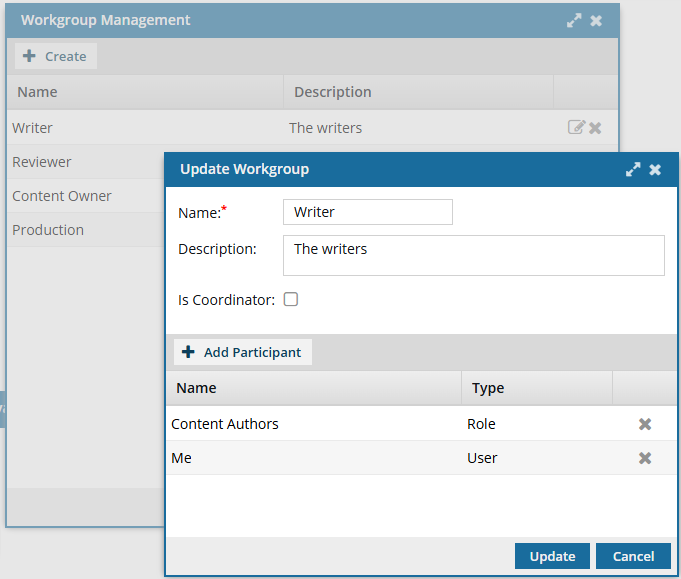Expand the Update Workgroup dialog
Image resolution: width=681 pixels, height=579 pixels.
633,170
